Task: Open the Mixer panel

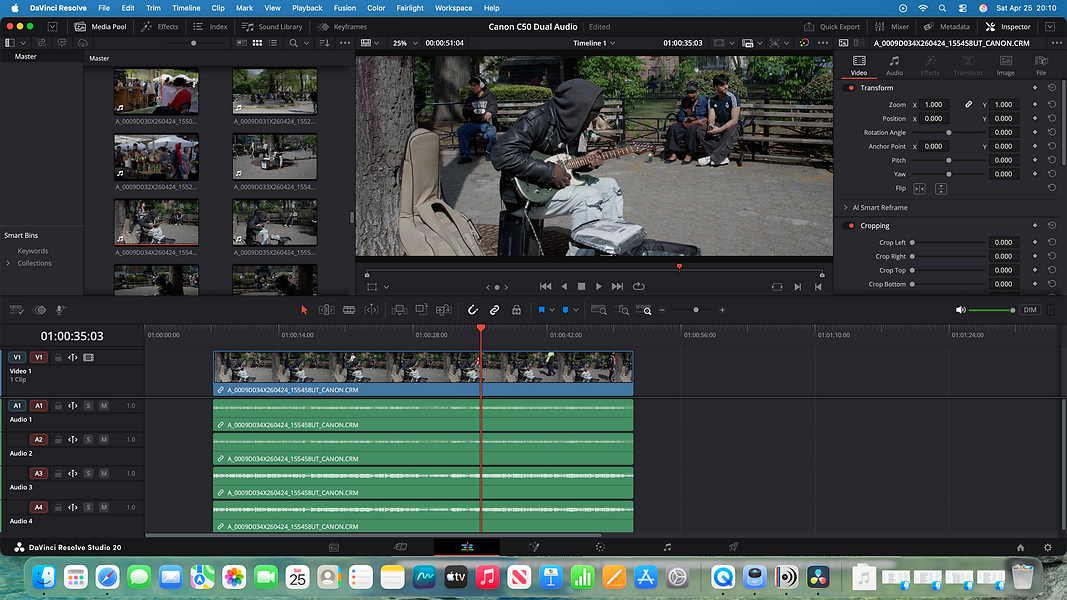Action: pos(892,27)
